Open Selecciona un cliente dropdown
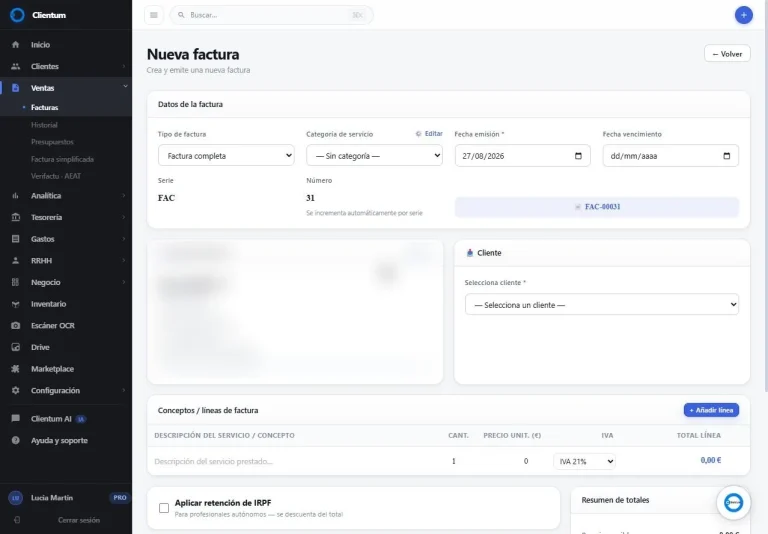The image size is (768, 534). pyautogui.click(x=602, y=304)
